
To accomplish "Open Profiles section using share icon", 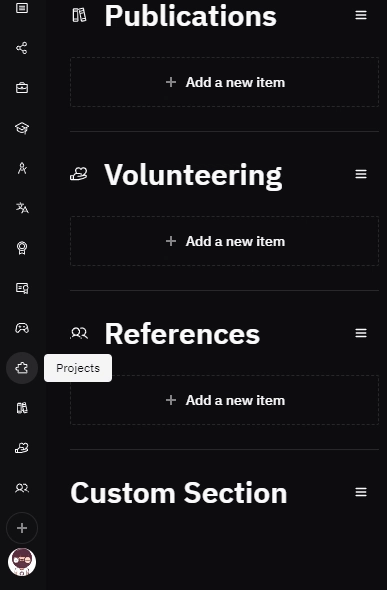I will click(x=22, y=48).
